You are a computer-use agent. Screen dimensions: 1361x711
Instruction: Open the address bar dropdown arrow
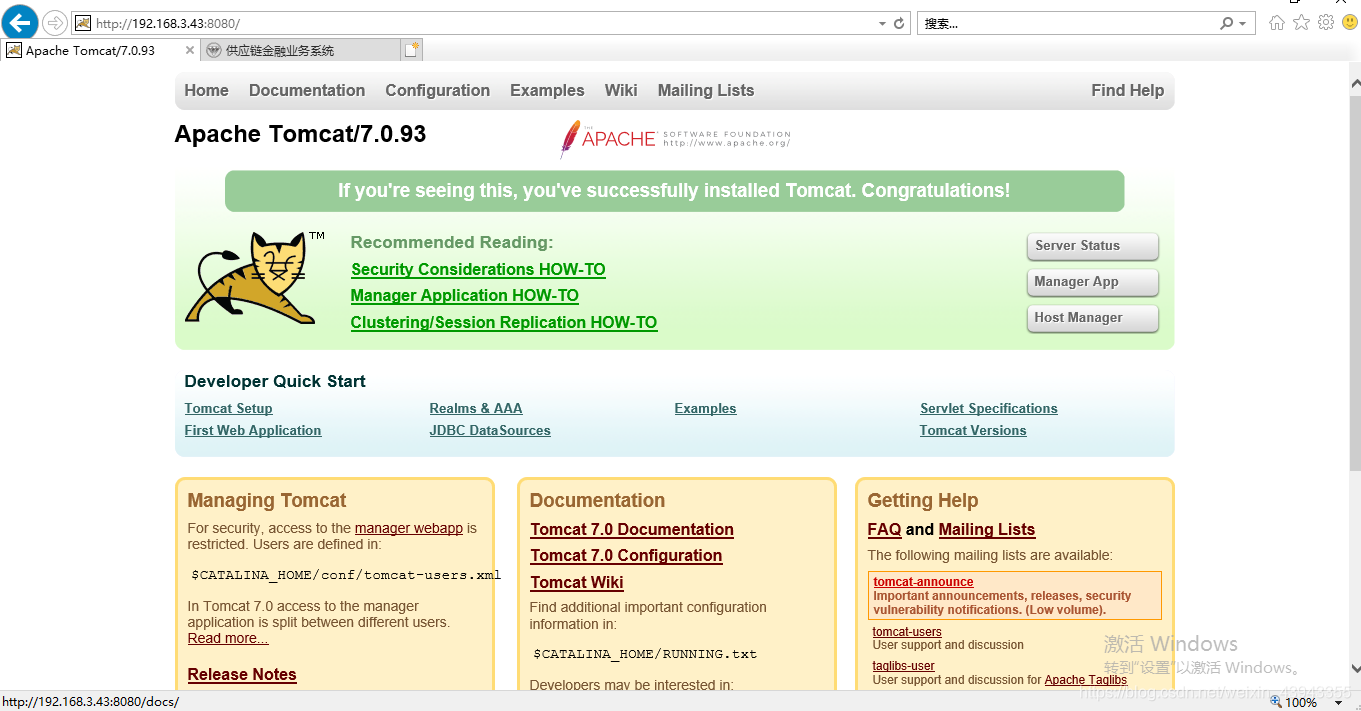882,23
